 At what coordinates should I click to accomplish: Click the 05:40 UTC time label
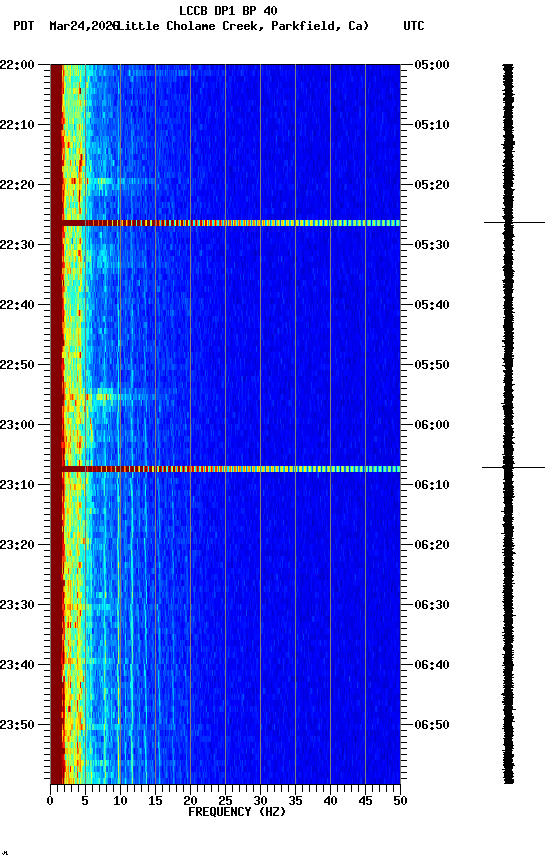click(432, 305)
